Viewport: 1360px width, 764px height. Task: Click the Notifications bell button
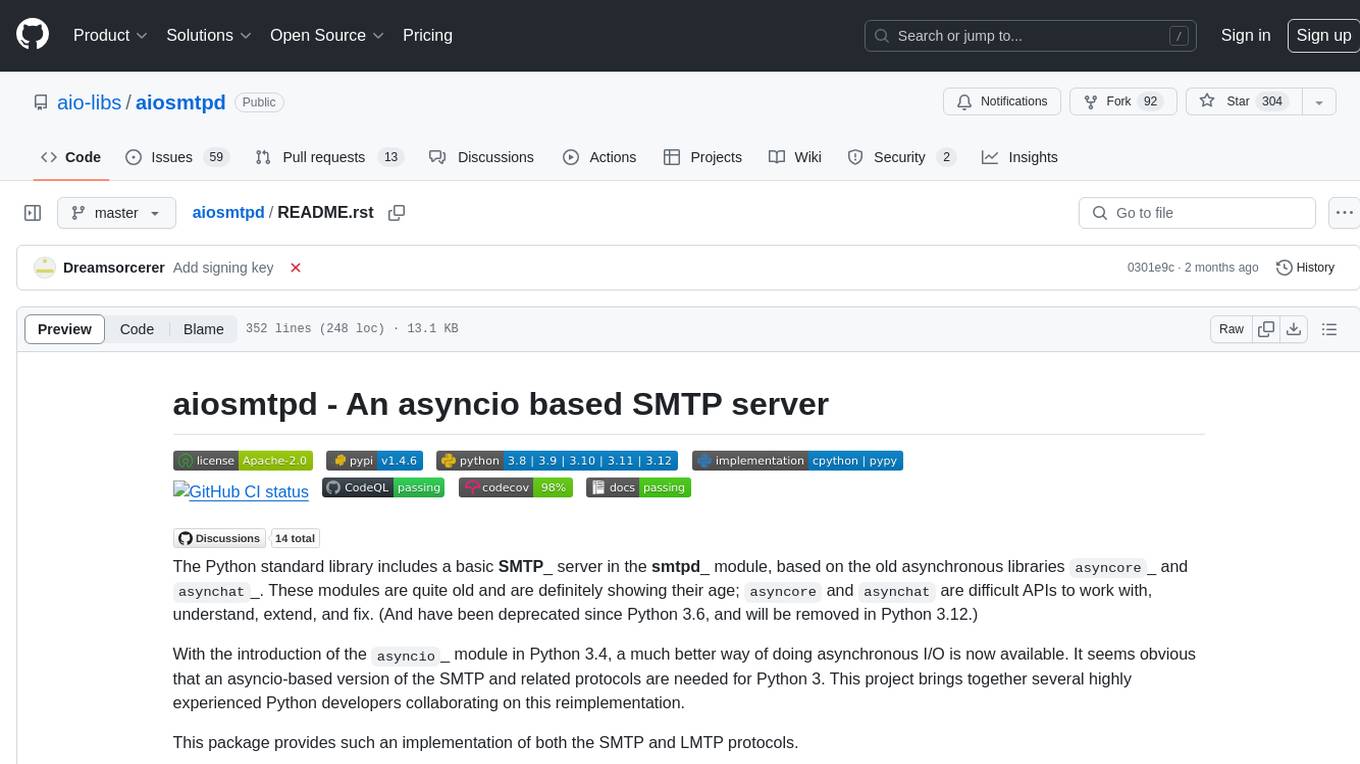coord(1002,101)
